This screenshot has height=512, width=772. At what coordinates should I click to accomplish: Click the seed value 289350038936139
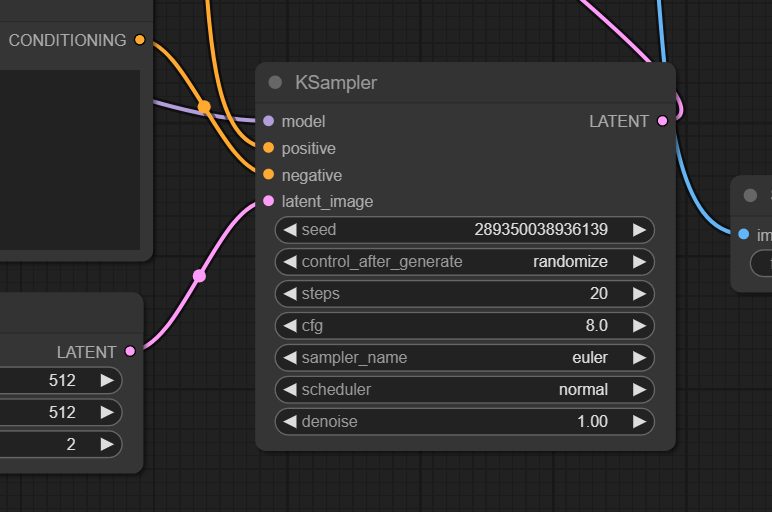click(x=541, y=229)
